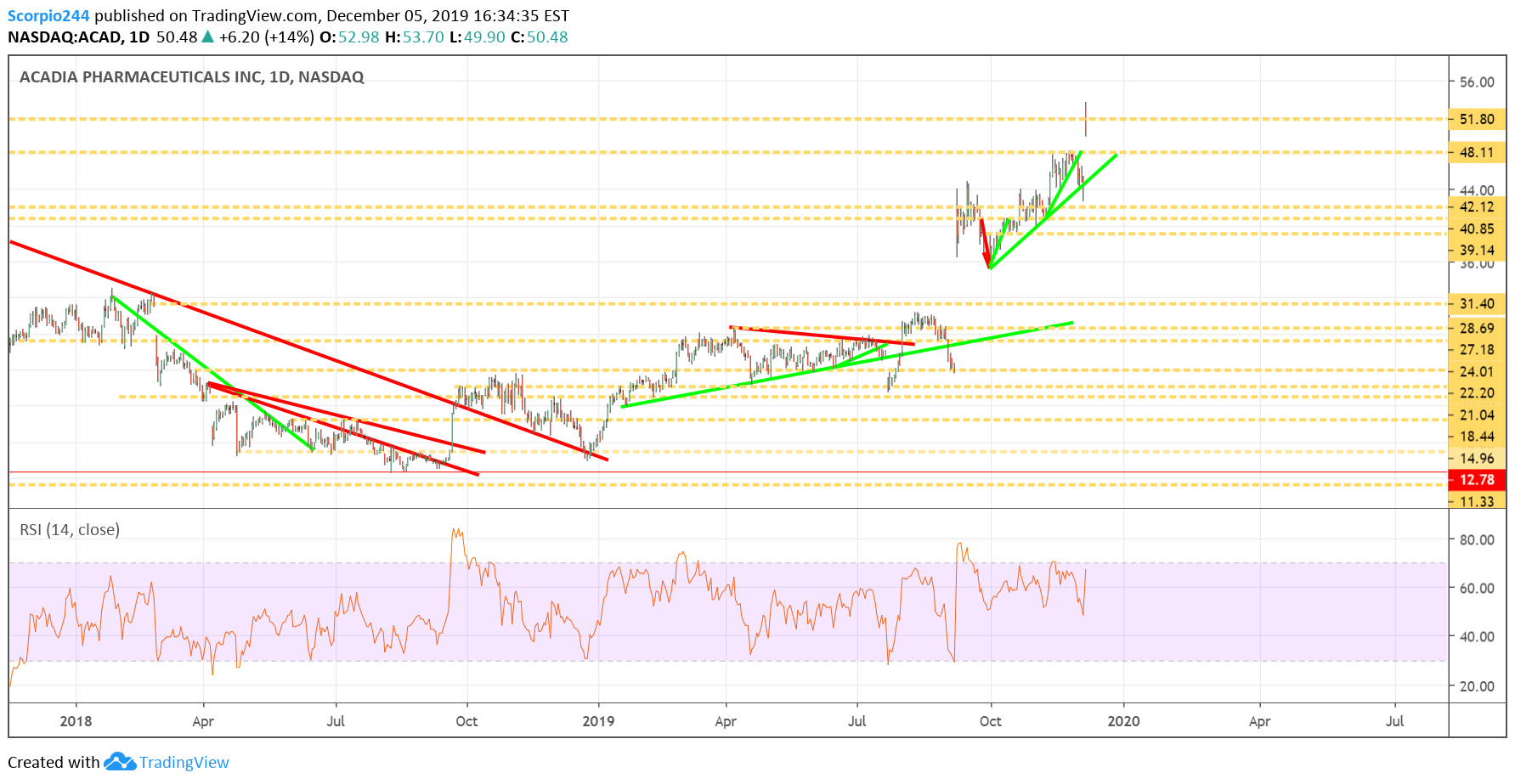Screen dimensions: 1515x784
Task: Click the 14.96 price level label
Action: 1477,458
